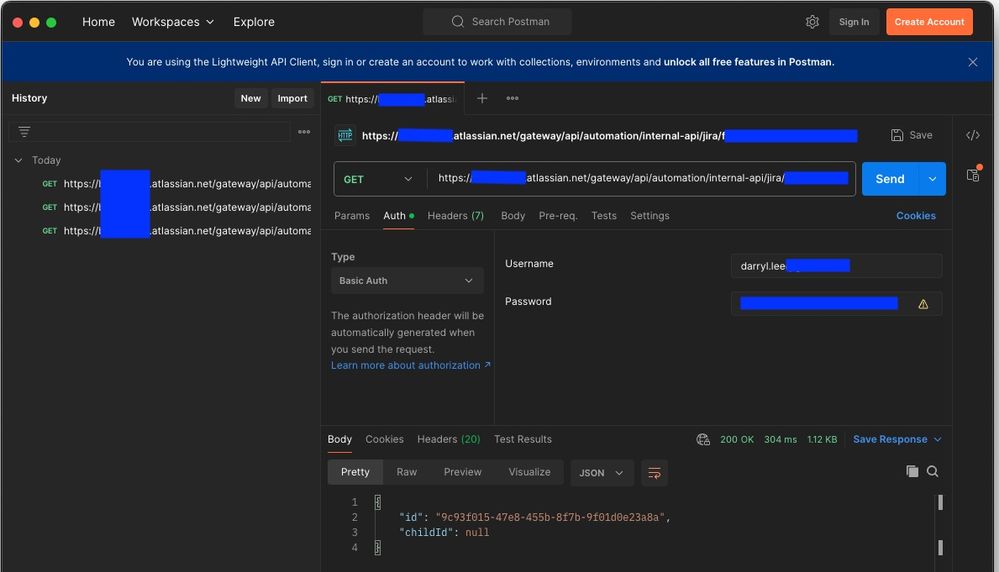Focus the Search Postman field
Image resolution: width=999 pixels, height=572 pixels.
click(x=498, y=22)
